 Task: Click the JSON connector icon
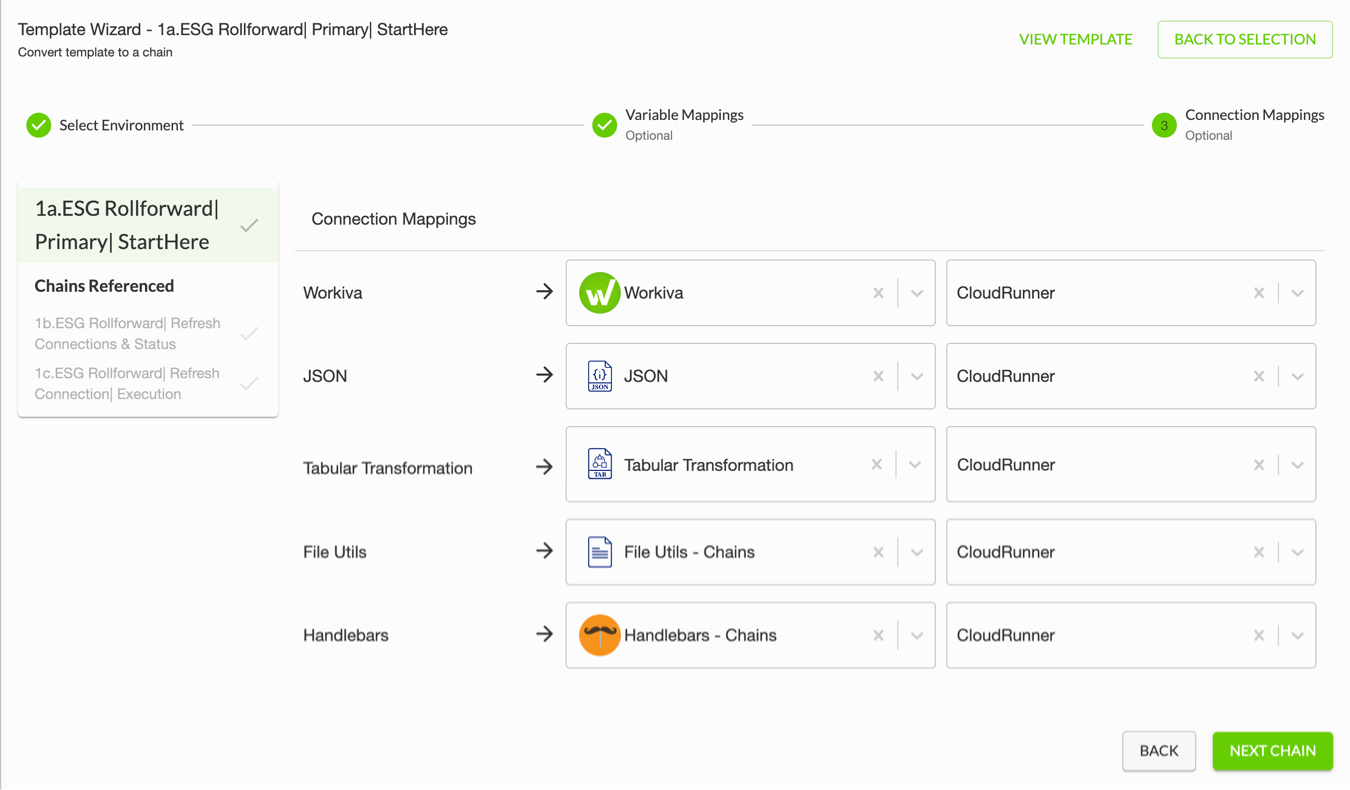point(598,376)
